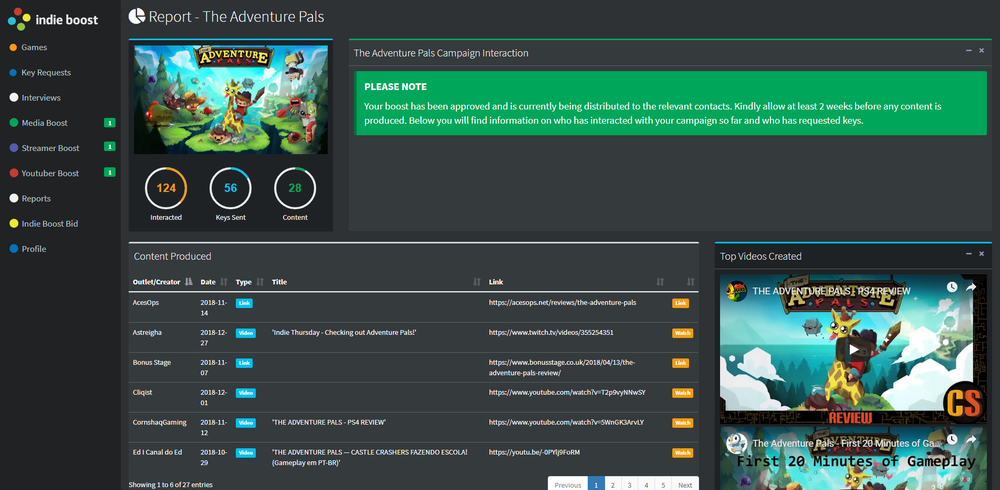
Task: Sort table by Outlet/Creator column
Action: coord(162,281)
